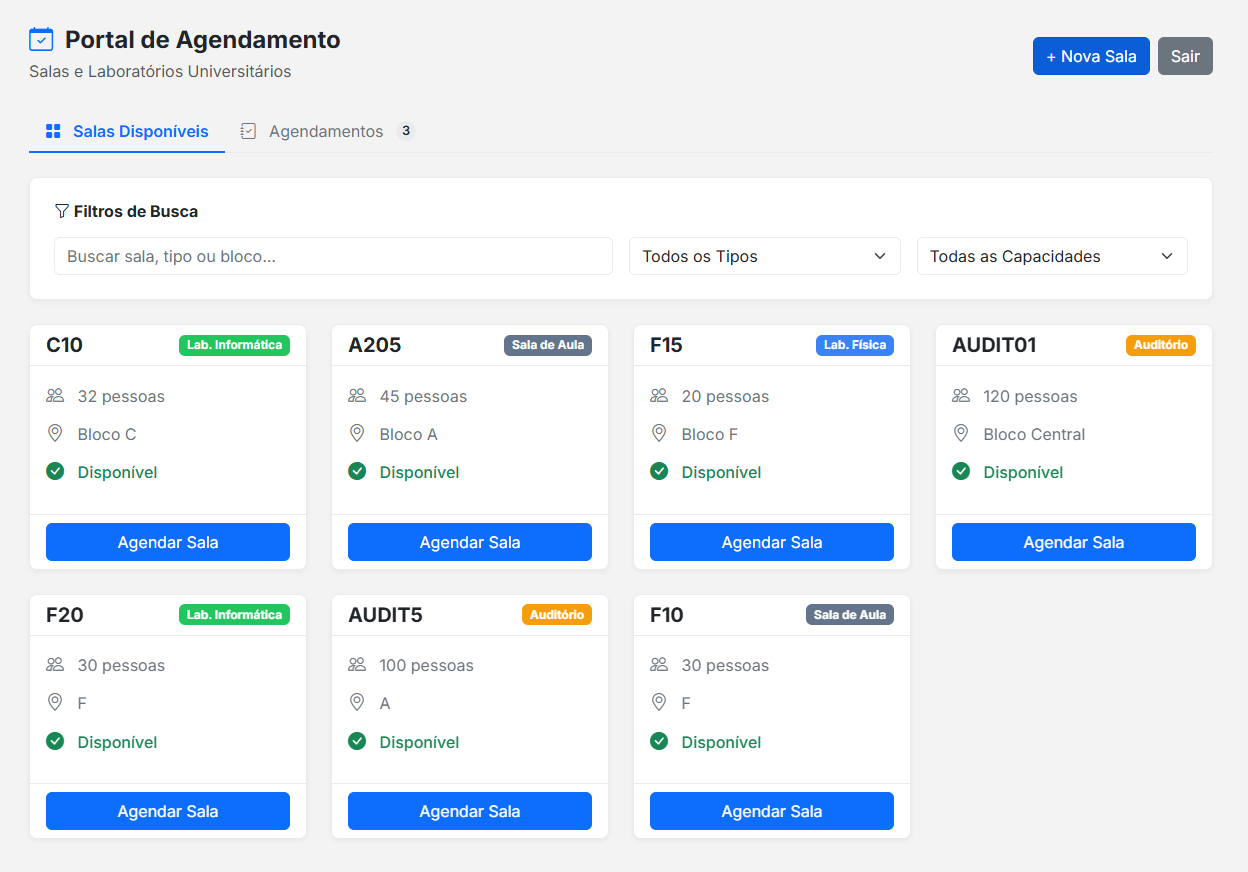Click the calendar logo icon beside Portal de Agendamento
This screenshot has width=1248, height=872.
pos(41,40)
